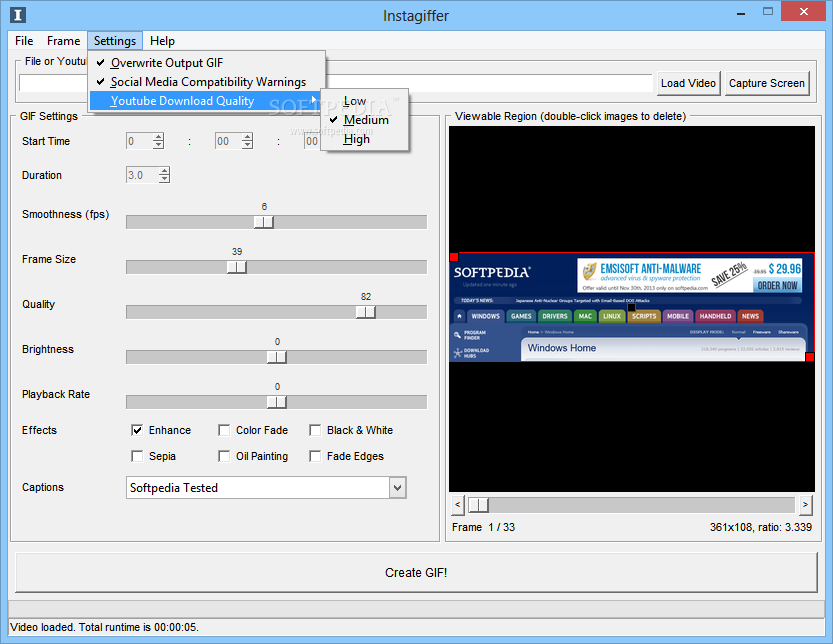Click the 361x108, ratio: 3.339 text
833x644 pixels.
761,527
